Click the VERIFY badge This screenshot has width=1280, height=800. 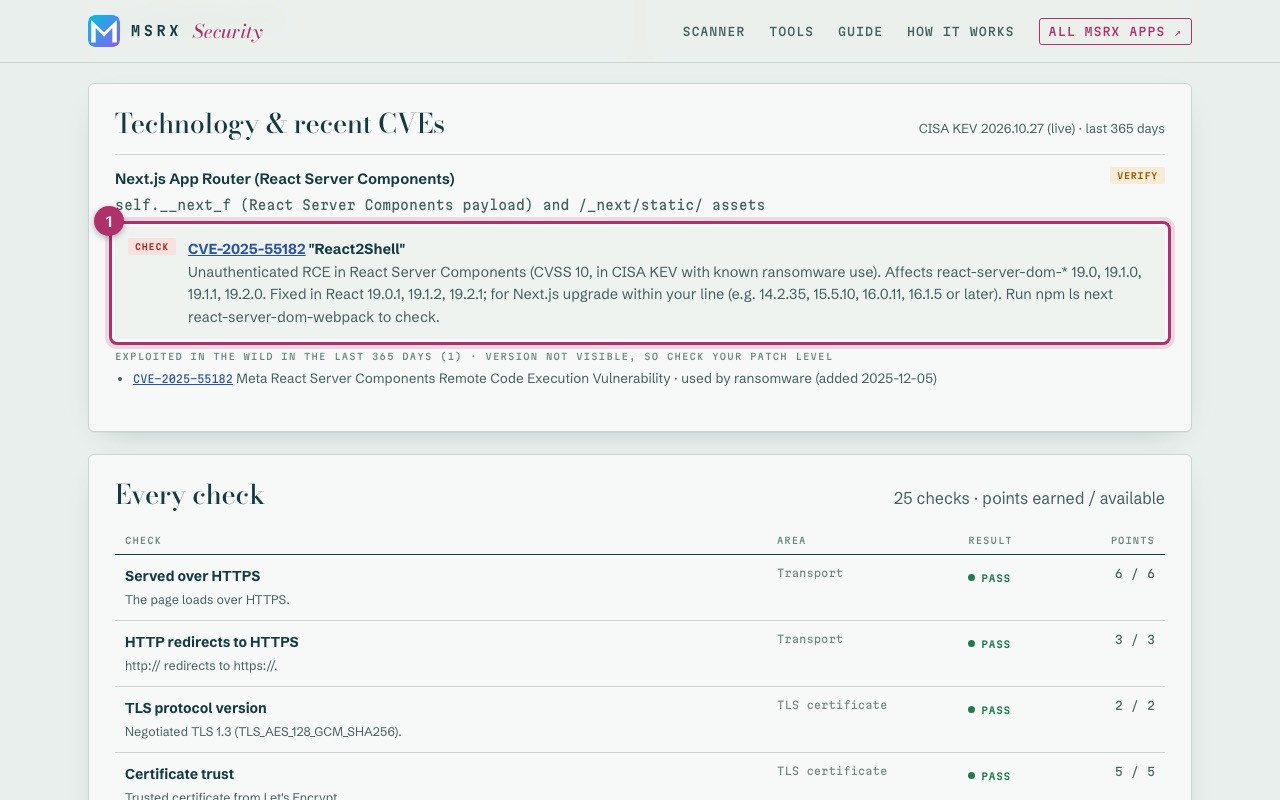pos(1137,176)
